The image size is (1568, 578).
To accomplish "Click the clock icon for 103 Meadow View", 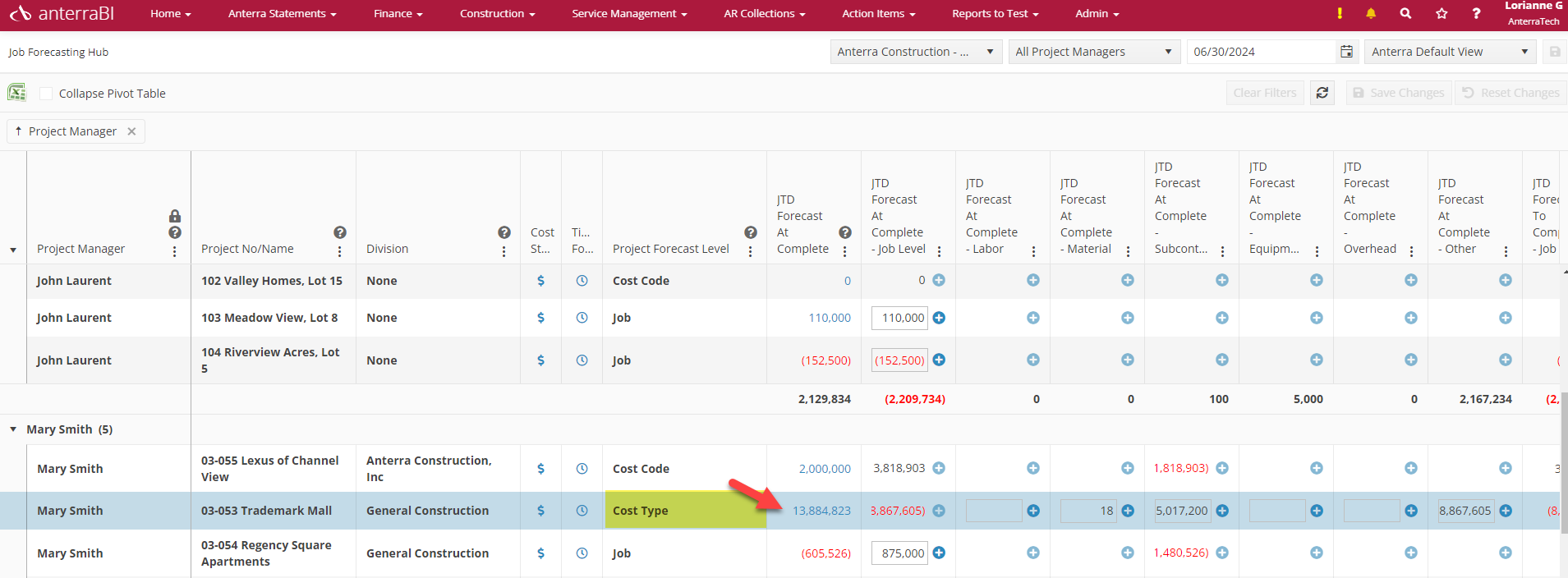I will pos(582,318).
